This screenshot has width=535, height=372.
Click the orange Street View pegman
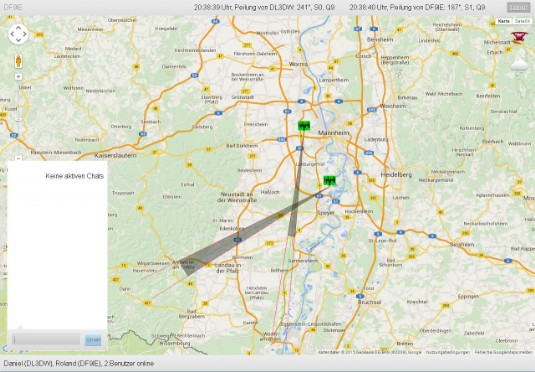click(18, 61)
